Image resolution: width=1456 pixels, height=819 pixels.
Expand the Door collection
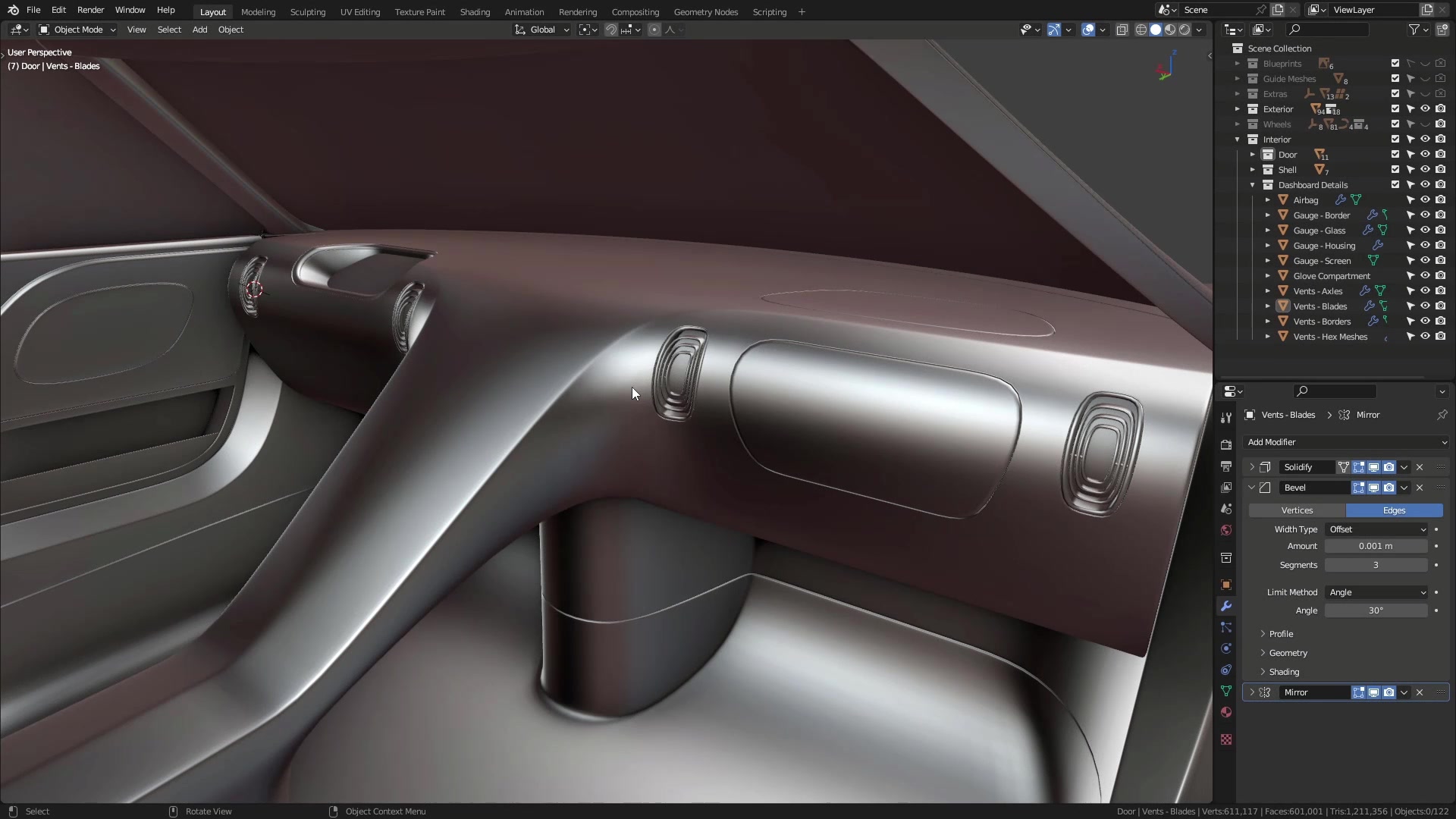(x=1253, y=155)
